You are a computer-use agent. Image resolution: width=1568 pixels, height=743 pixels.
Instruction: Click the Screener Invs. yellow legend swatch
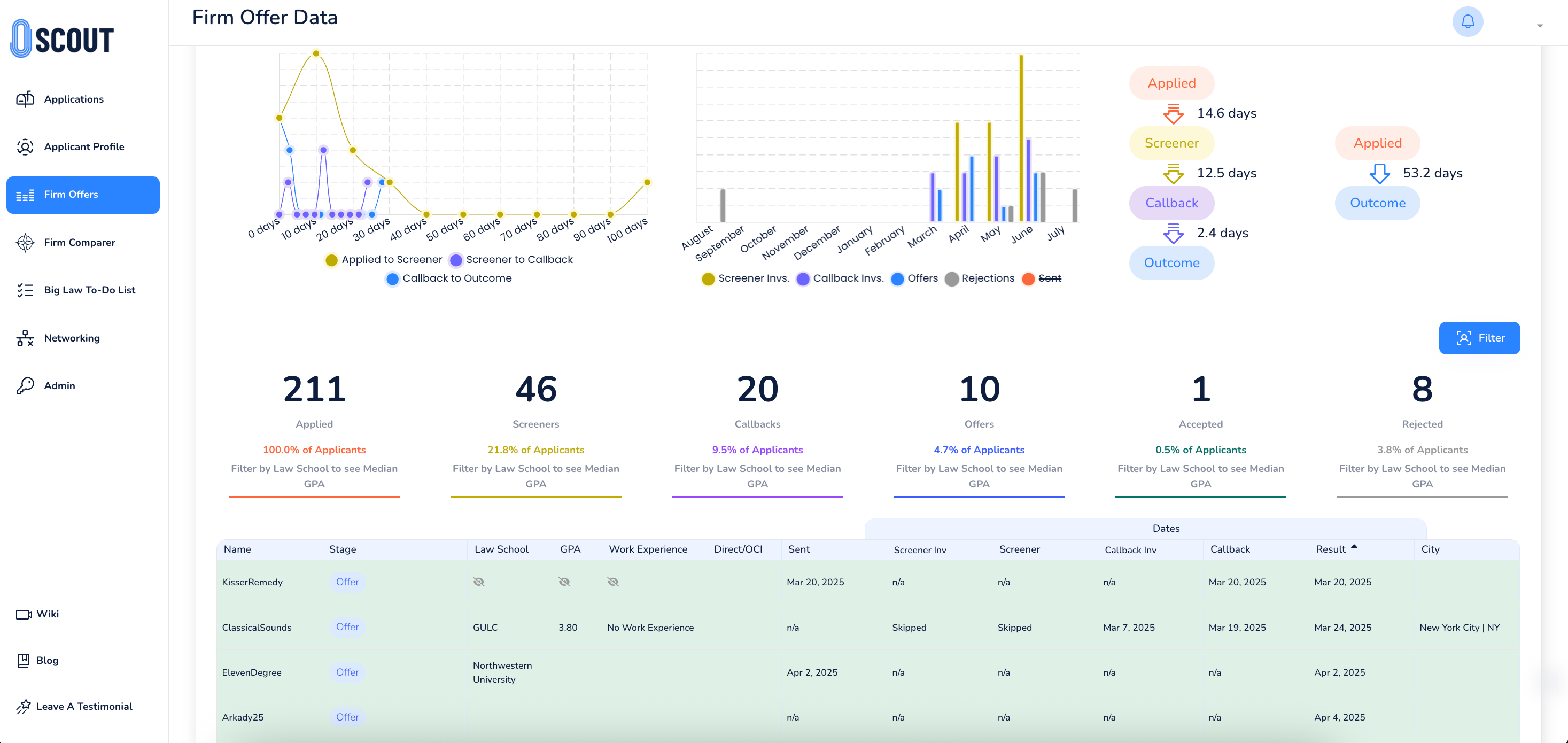click(708, 279)
